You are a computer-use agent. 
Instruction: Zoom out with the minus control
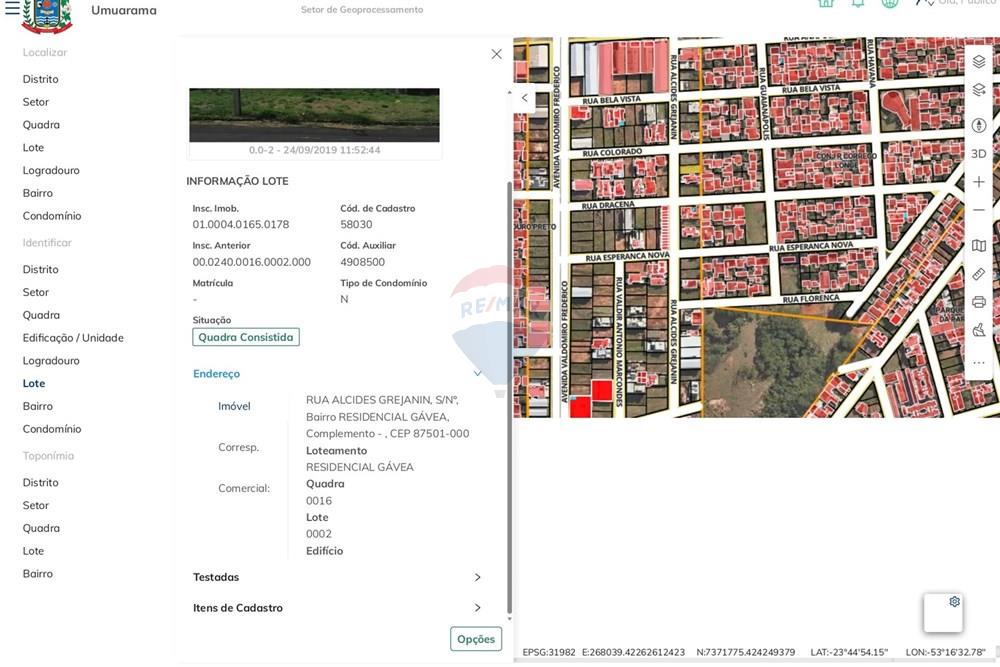(x=978, y=210)
